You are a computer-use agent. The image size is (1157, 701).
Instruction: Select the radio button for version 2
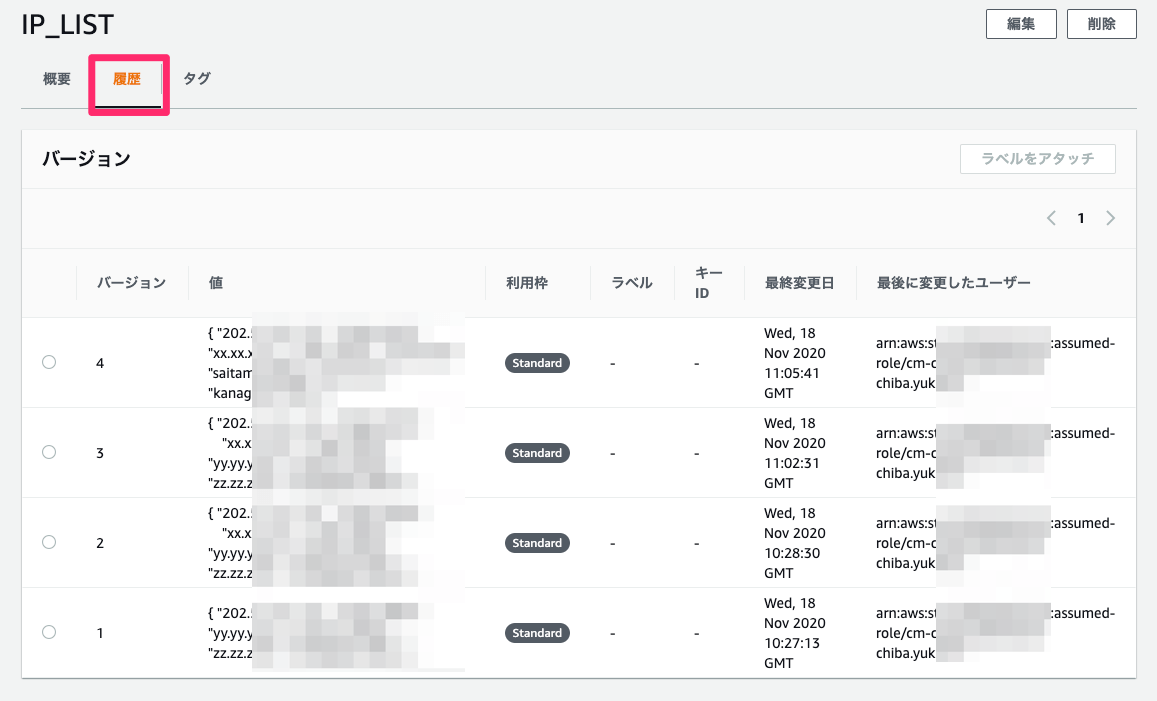49,542
